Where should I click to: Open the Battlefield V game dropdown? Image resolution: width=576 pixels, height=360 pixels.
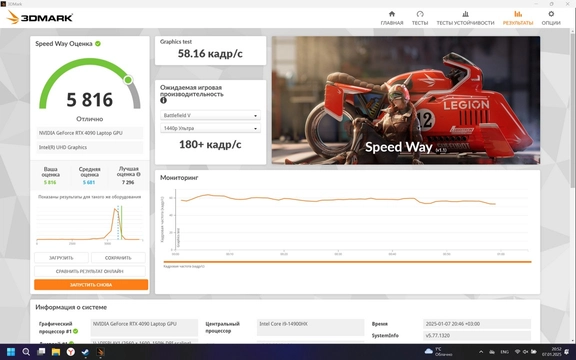click(x=210, y=115)
